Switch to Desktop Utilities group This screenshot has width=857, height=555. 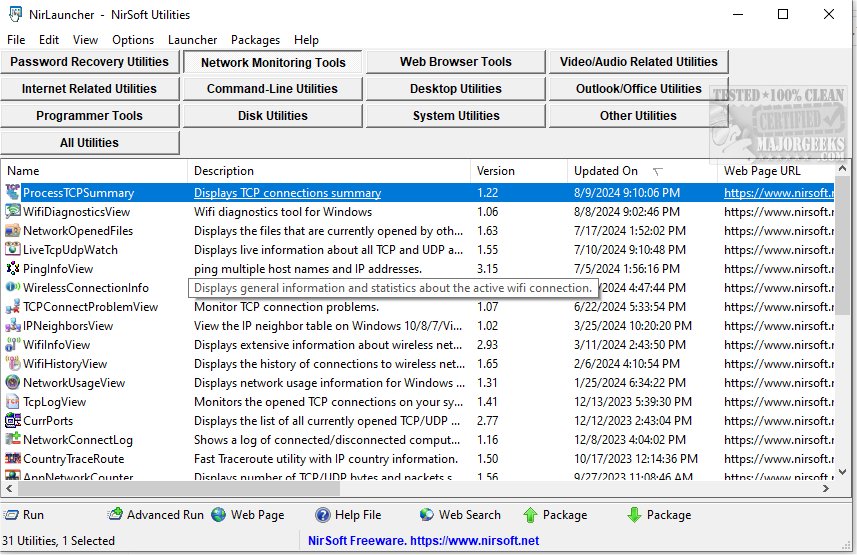(455, 89)
